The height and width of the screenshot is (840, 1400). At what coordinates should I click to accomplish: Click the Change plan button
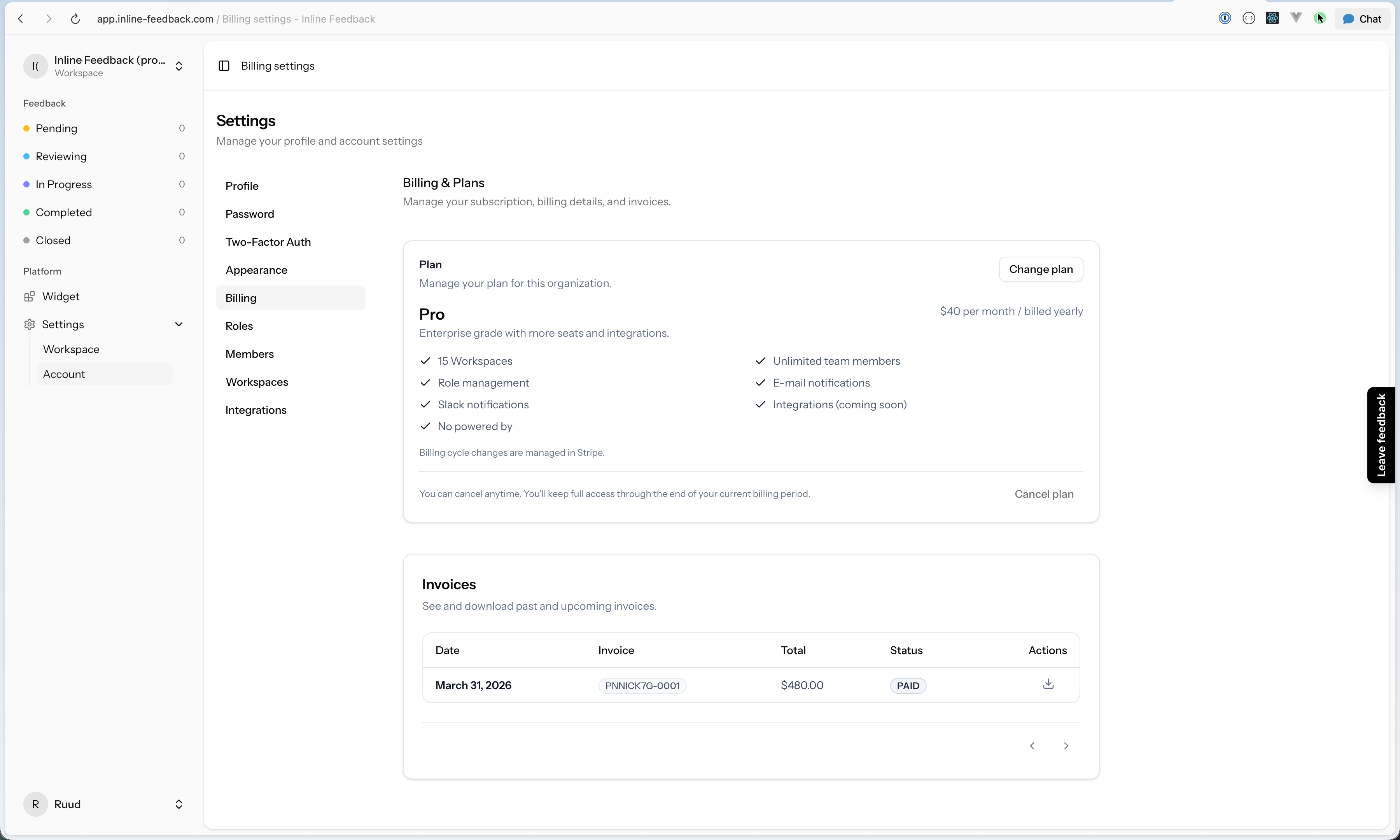pos(1041,269)
